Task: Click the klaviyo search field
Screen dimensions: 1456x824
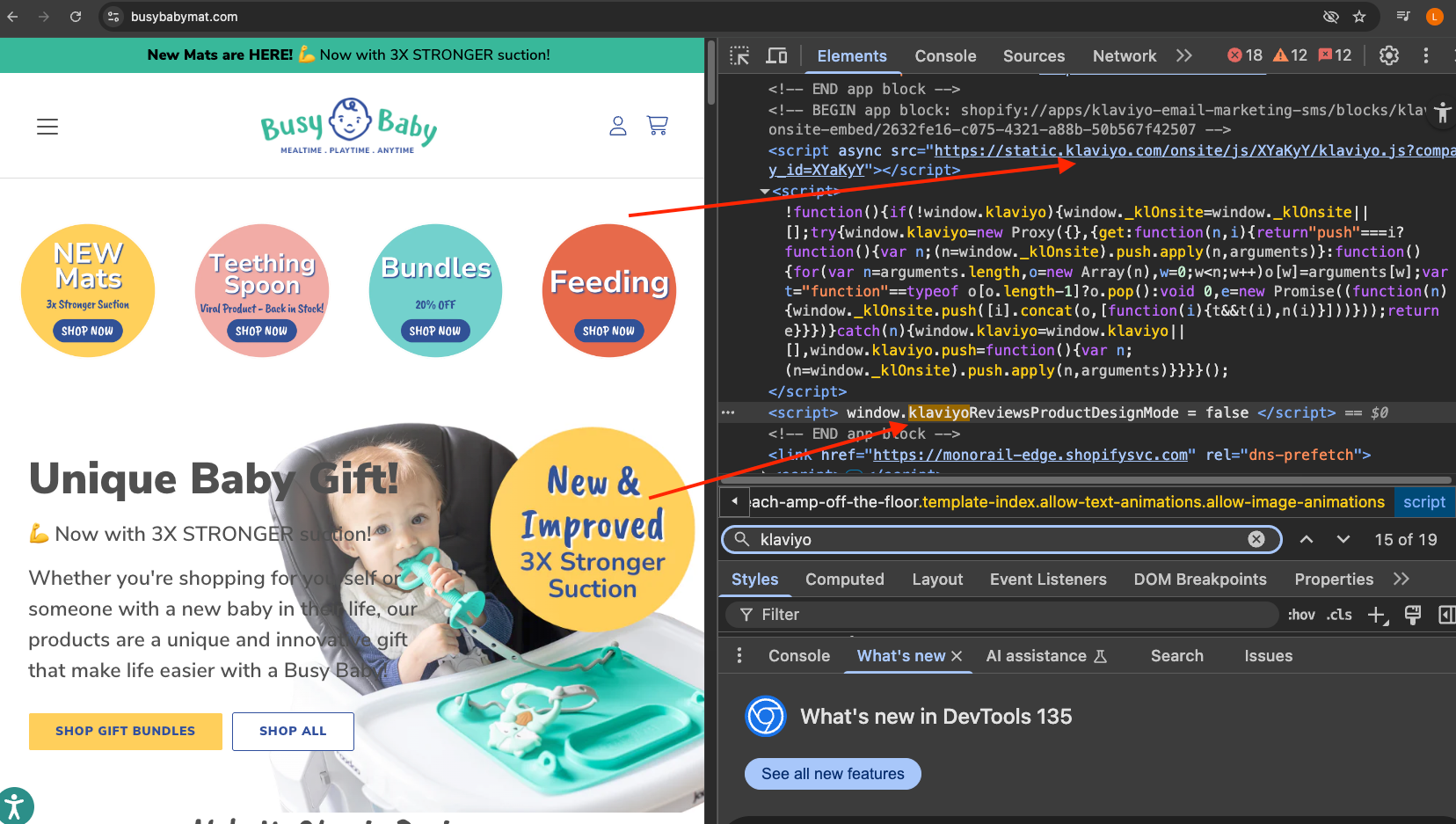Action: pyautogui.click(x=1001, y=540)
